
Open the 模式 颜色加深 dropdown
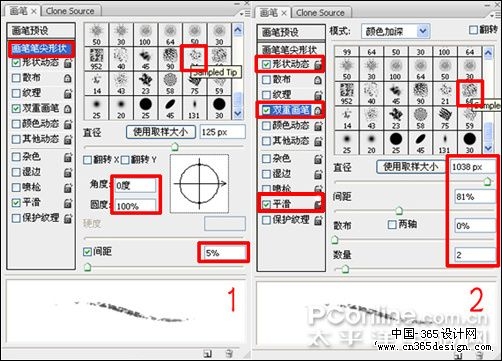coord(395,31)
